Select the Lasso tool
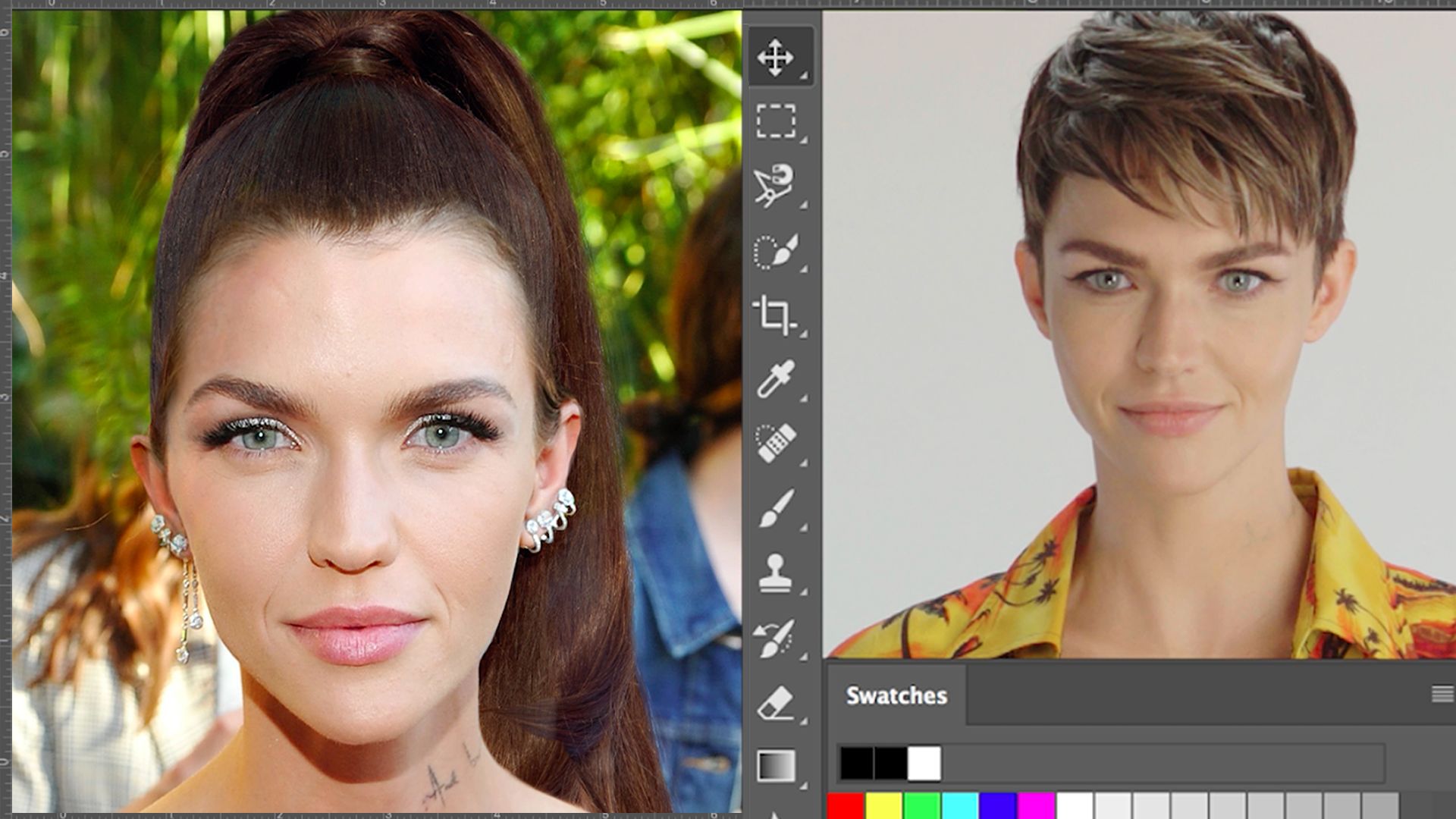This screenshot has width=1456, height=819. (x=776, y=186)
